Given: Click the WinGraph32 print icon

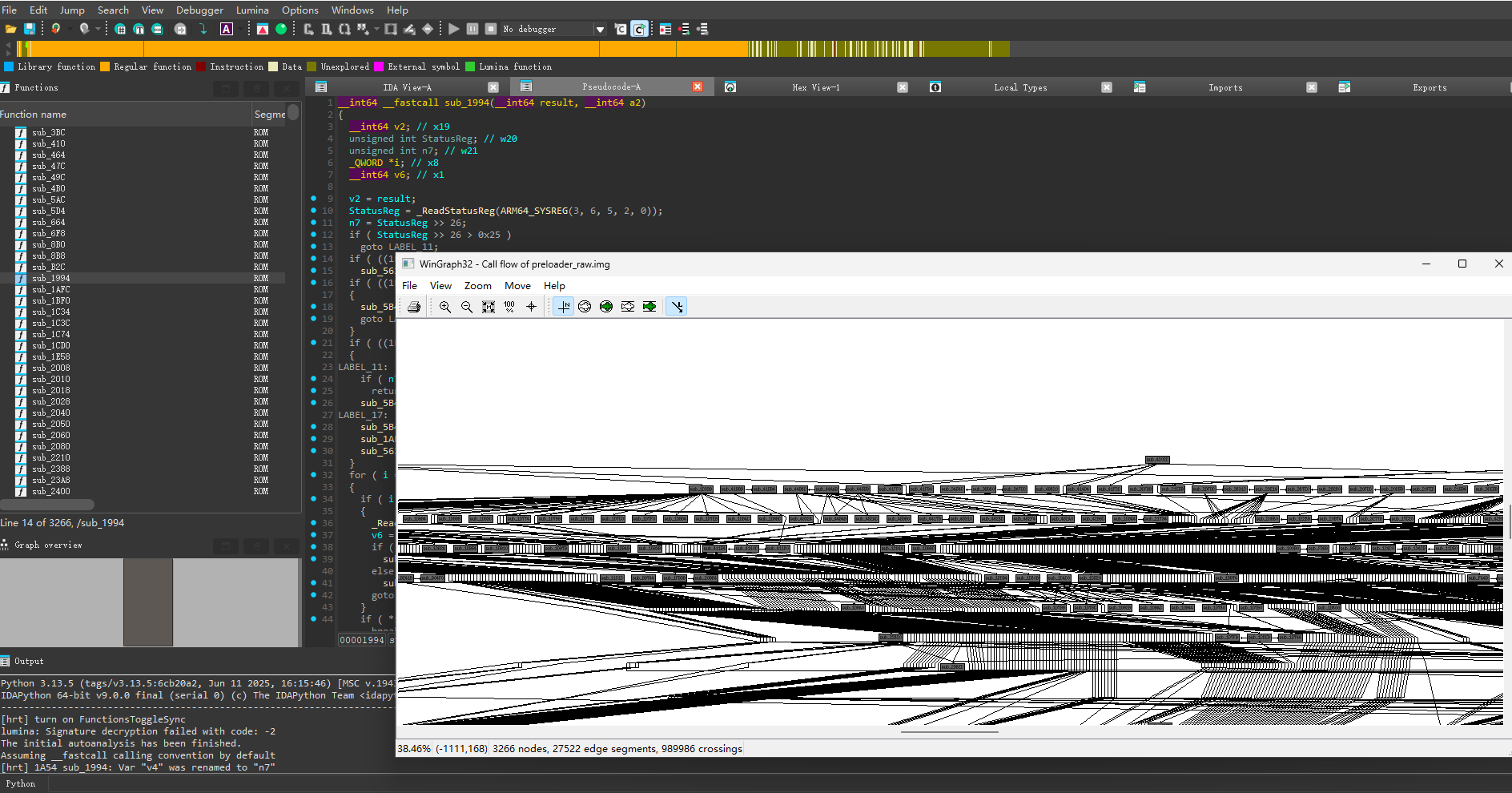Looking at the screenshot, I should (x=414, y=307).
